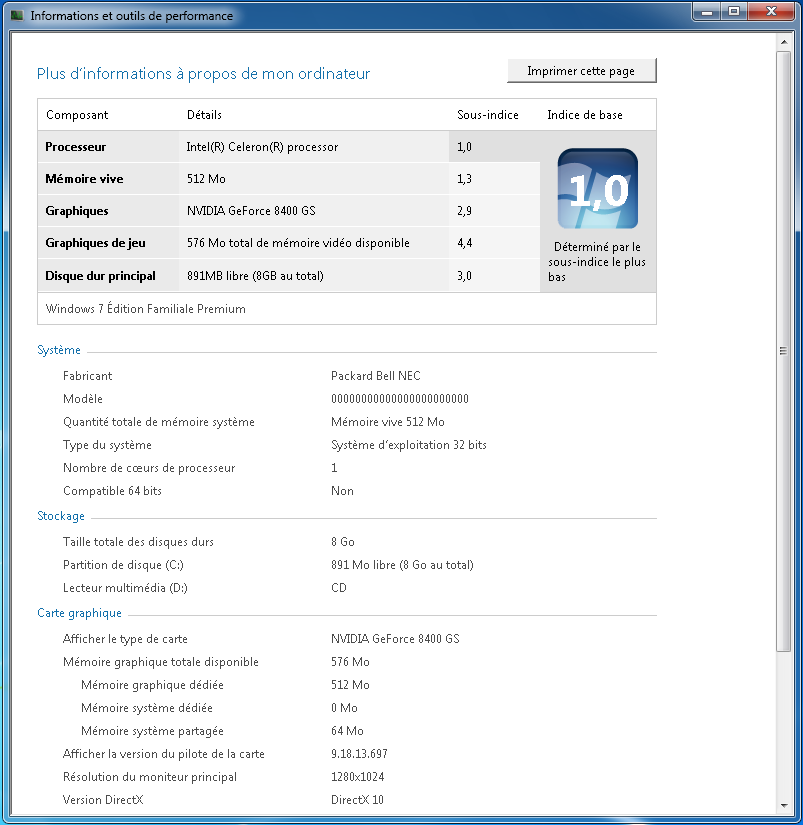Click Intel(R) Celeron(R) processor detail
Viewport: 803px width, 825px height.
262,147
